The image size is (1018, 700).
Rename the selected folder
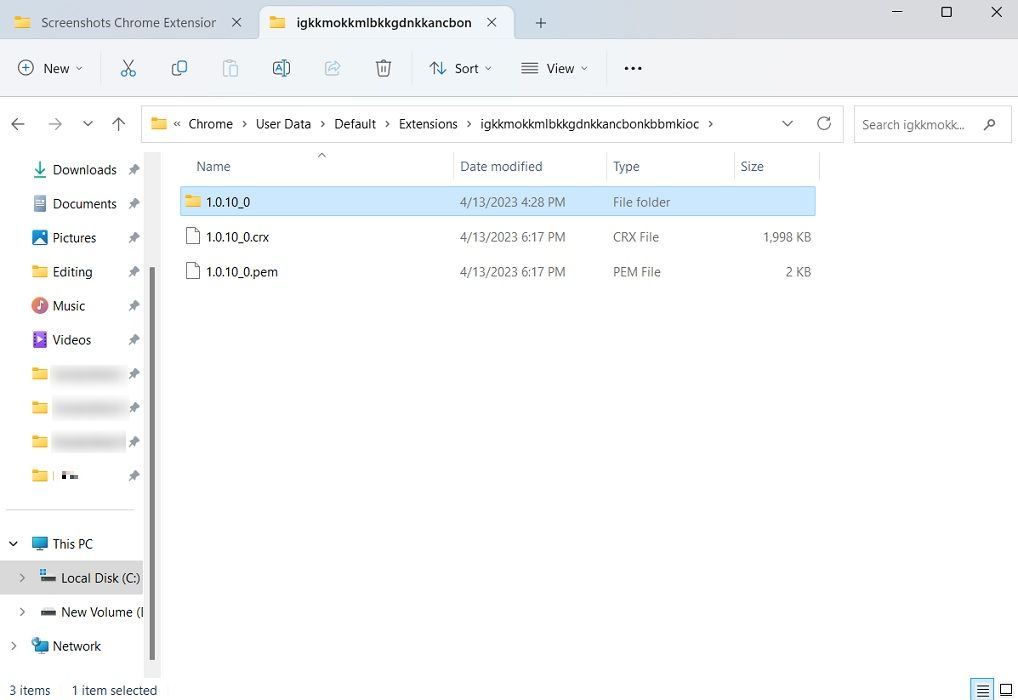tap(281, 68)
